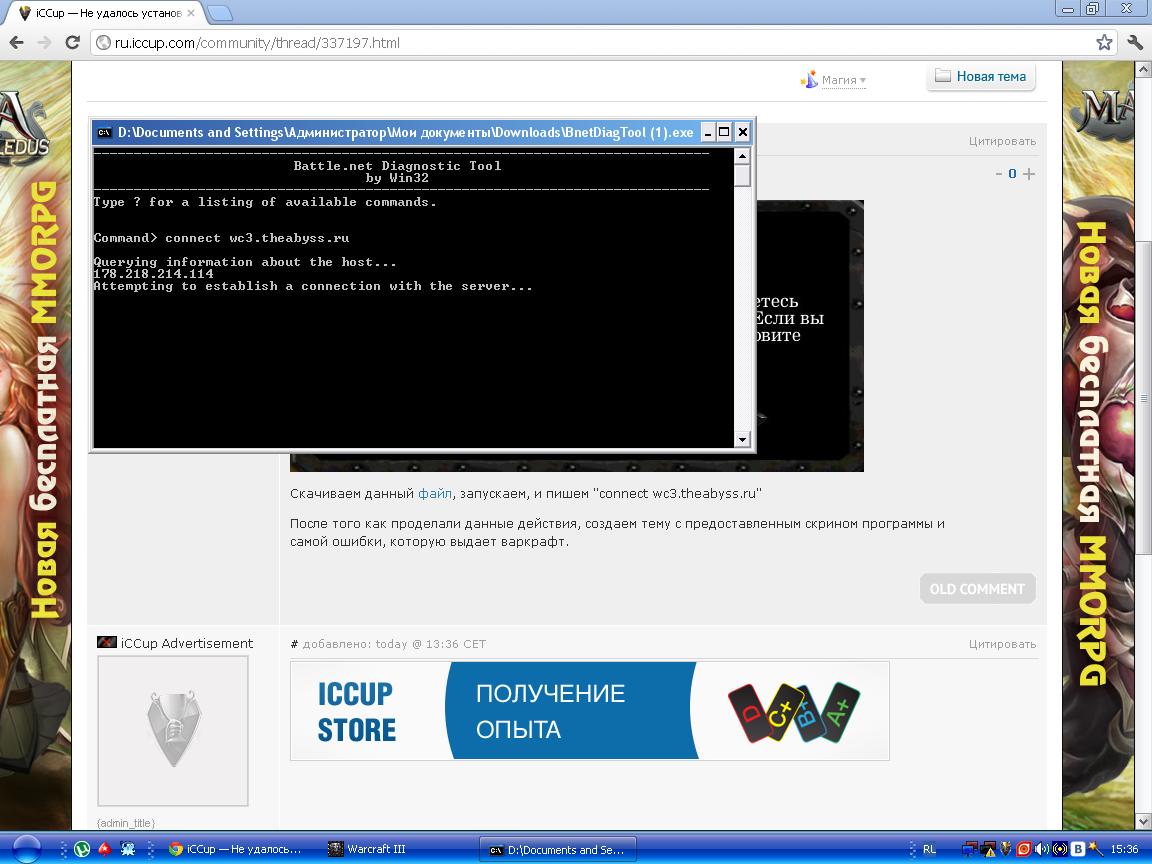Click the browser Forward arrow
The height and width of the screenshot is (864, 1152).
(x=44, y=43)
